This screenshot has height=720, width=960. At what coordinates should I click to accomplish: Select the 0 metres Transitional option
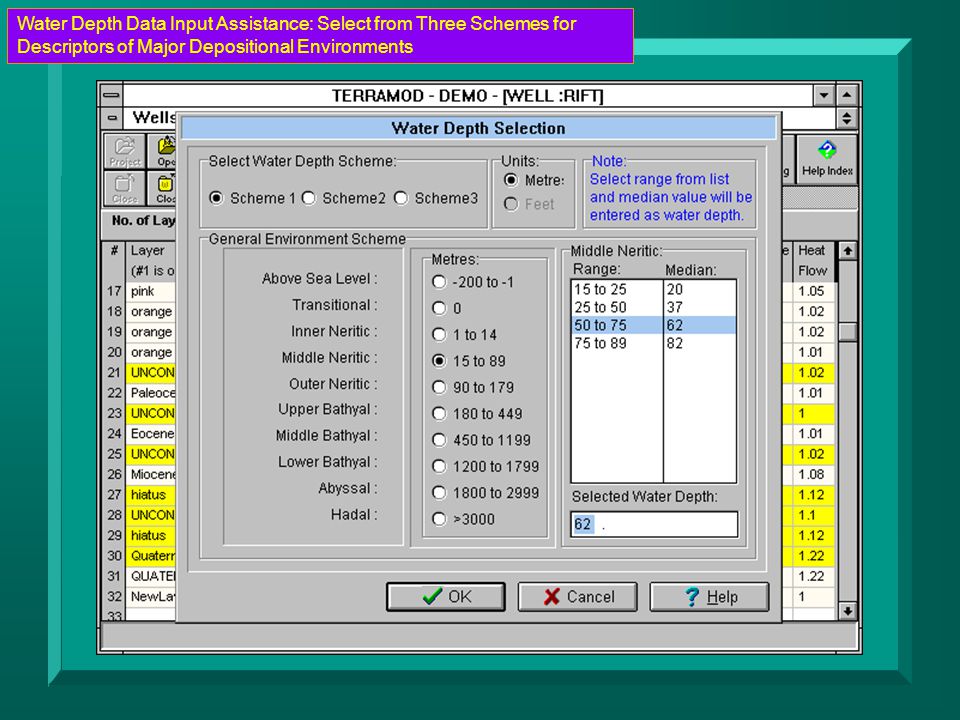click(x=439, y=309)
